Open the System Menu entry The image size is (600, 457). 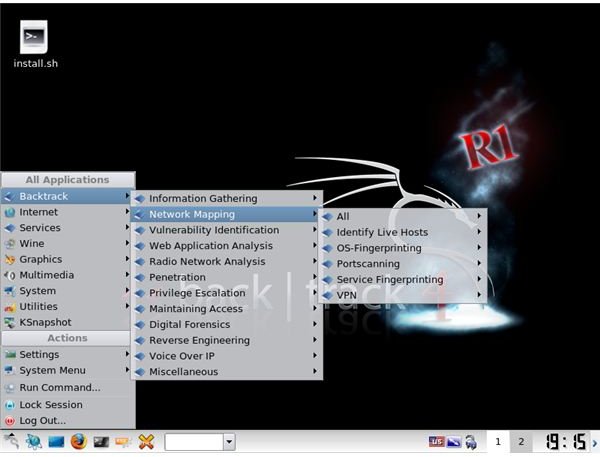coord(67,370)
